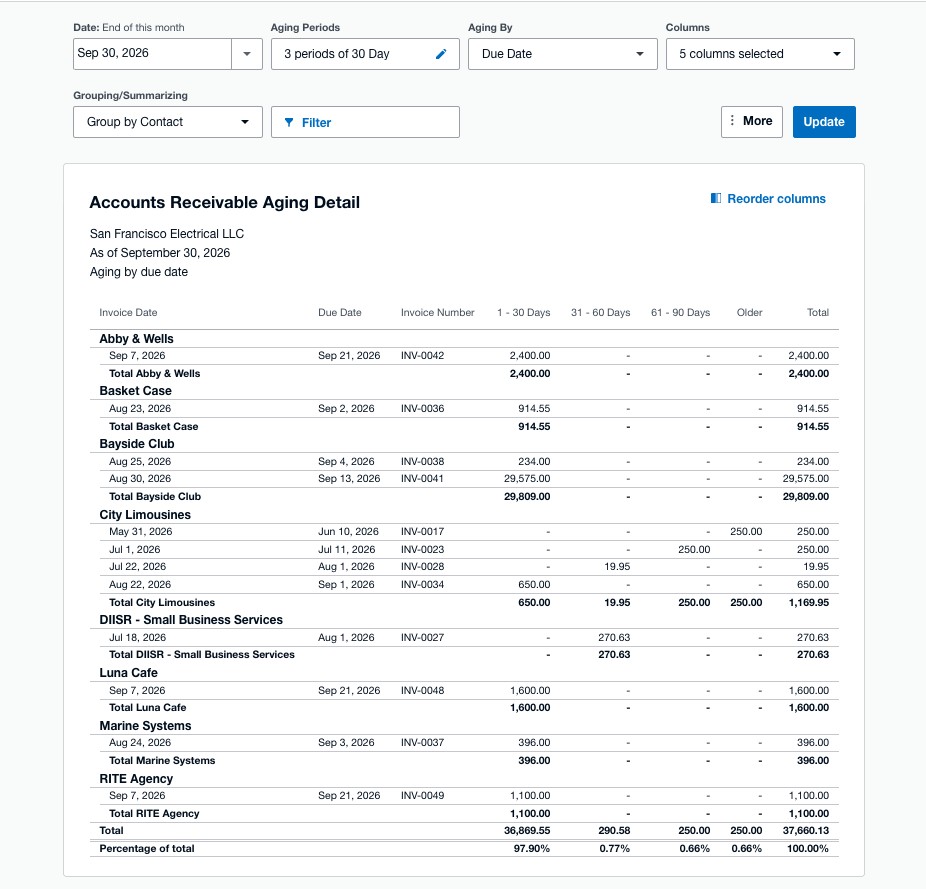Click invoice number INV-0017
Screen dimensions: 926x889
pyautogui.click(x=422, y=532)
